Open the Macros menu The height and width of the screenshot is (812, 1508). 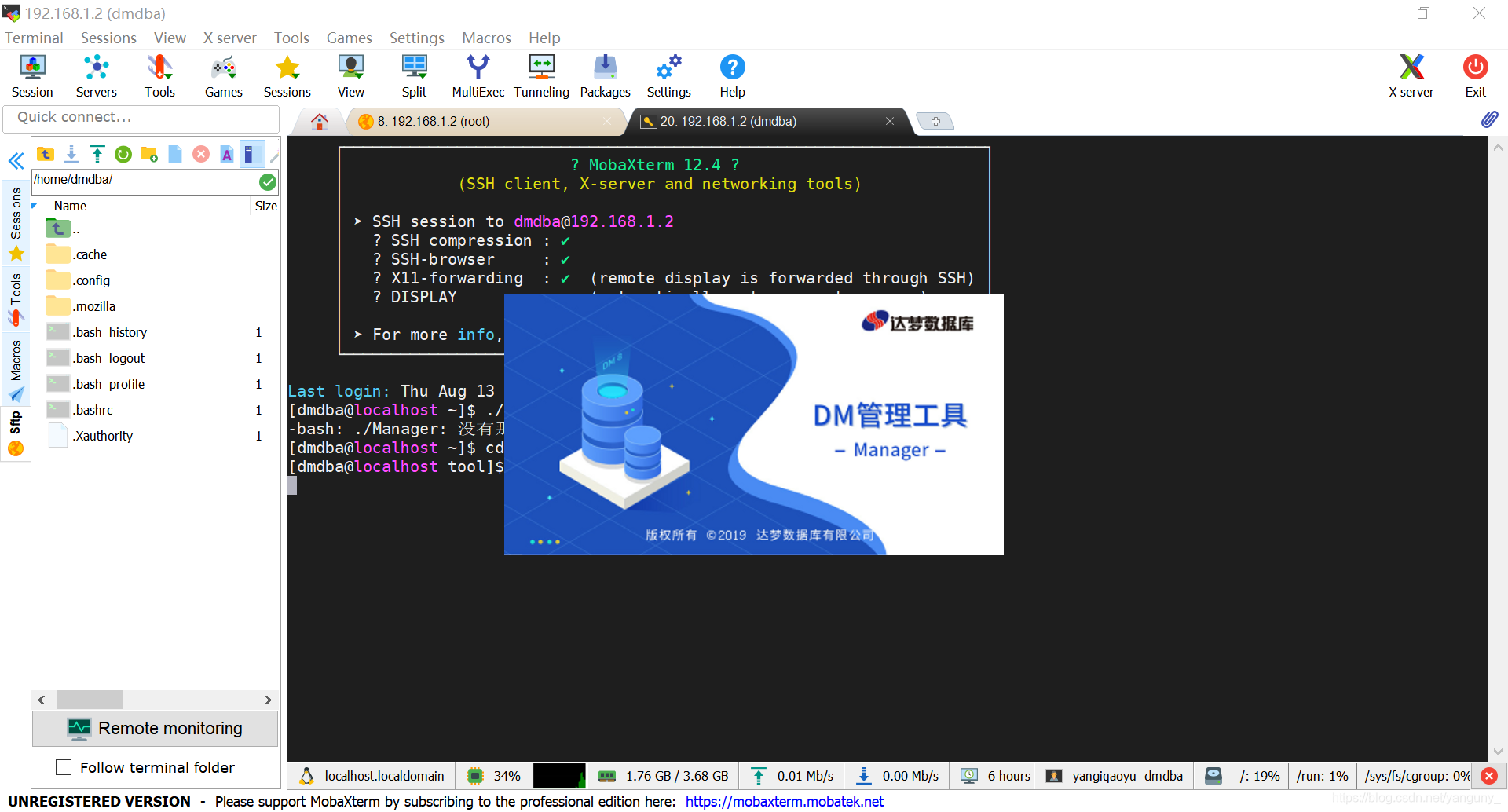tap(486, 38)
